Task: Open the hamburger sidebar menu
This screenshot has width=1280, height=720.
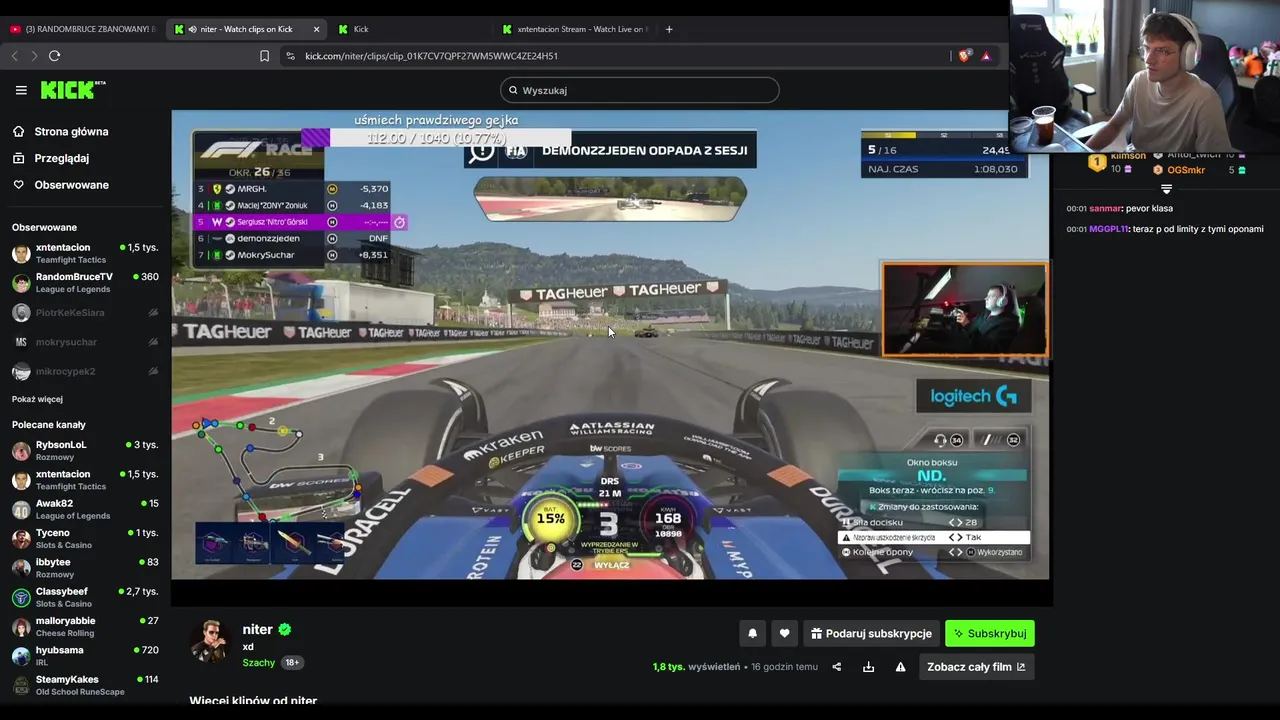Action: (21, 90)
